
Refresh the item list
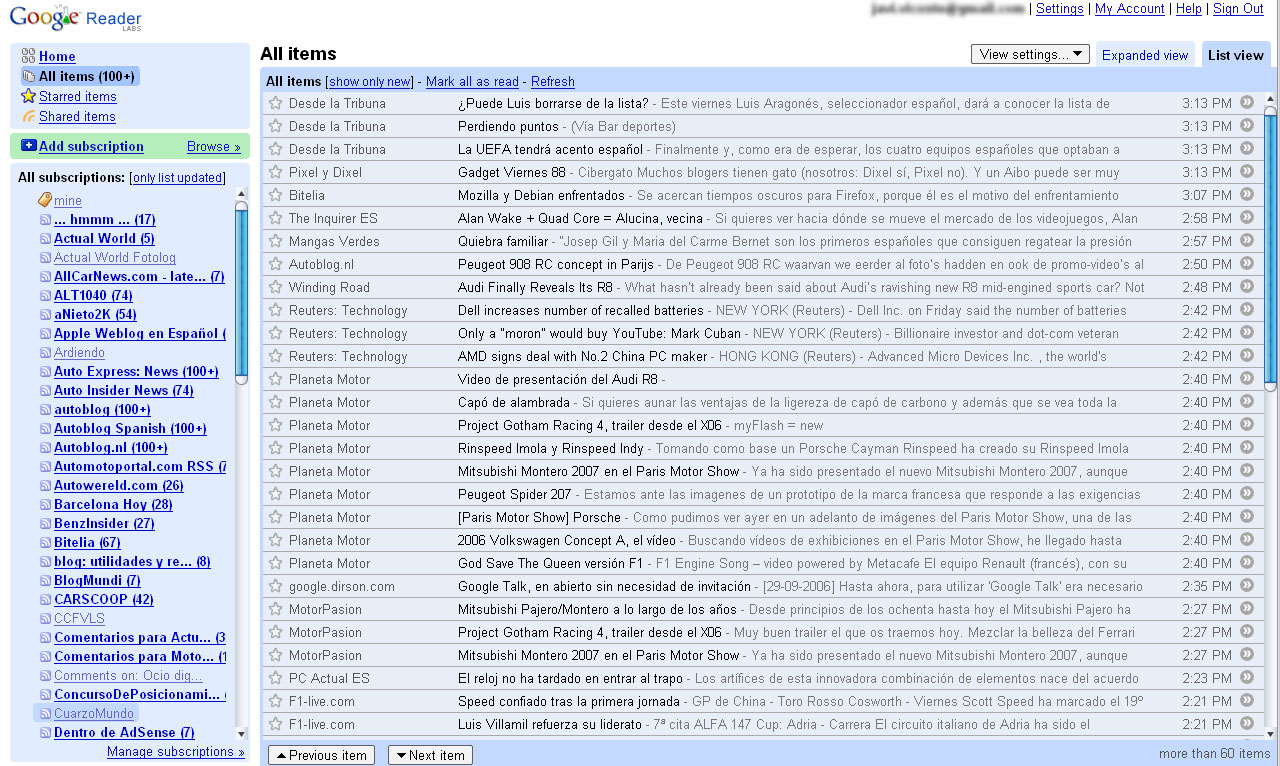click(553, 82)
